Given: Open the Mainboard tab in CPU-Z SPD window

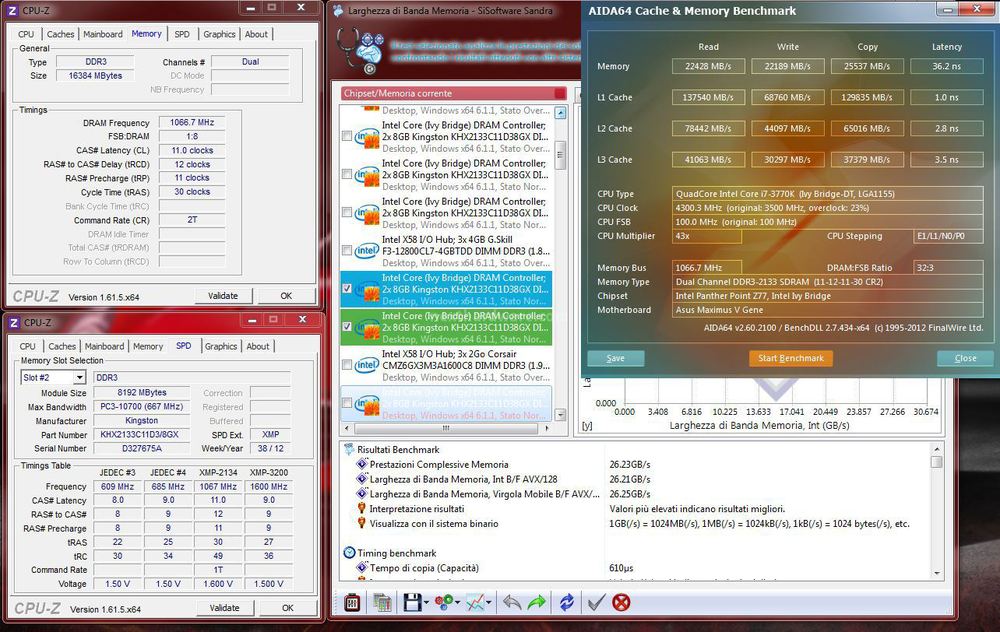Looking at the screenshot, I should tap(105, 346).
